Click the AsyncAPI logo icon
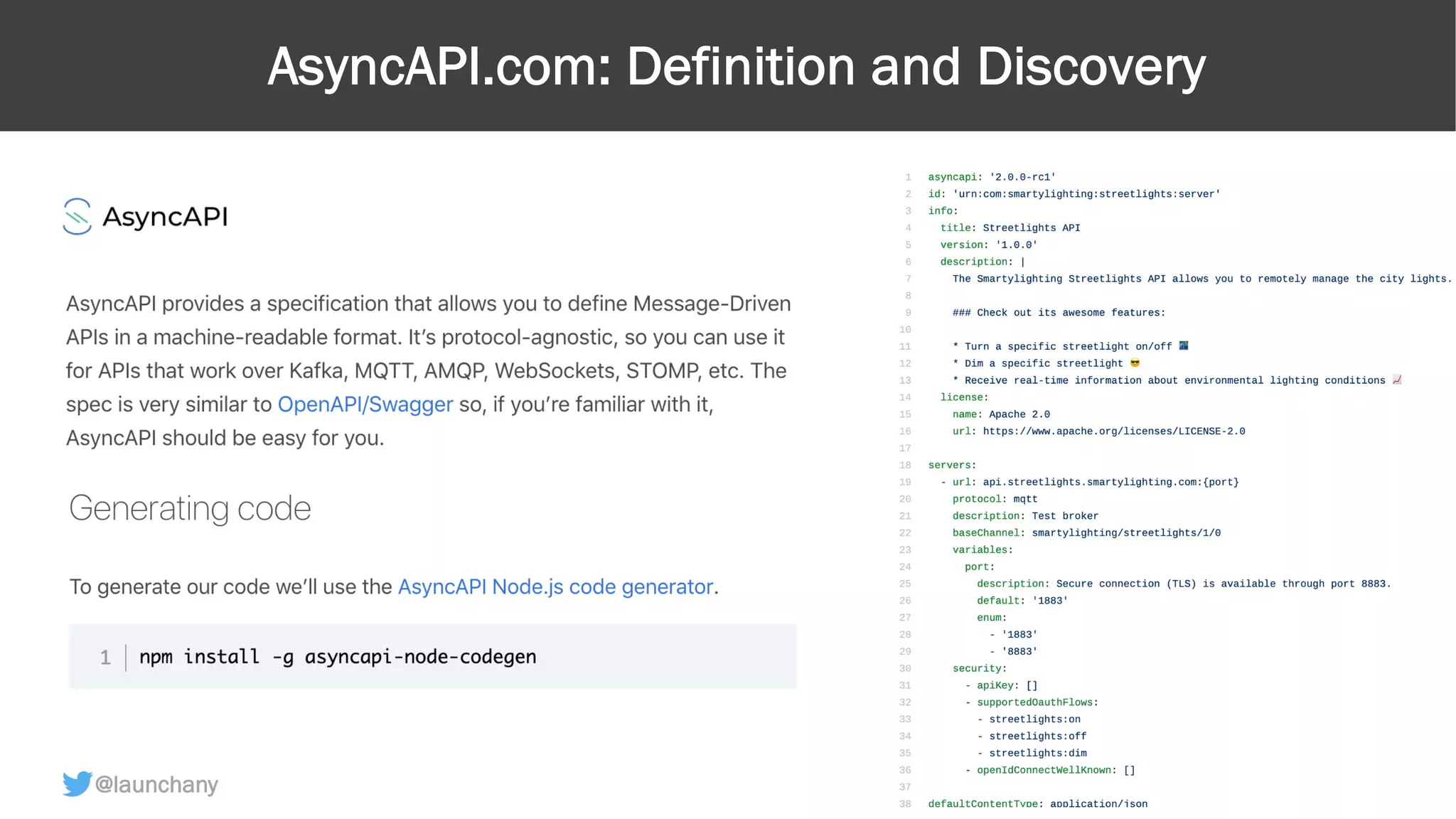The width and height of the screenshot is (1456, 819). pyautogui.click(x=77, y=216)
